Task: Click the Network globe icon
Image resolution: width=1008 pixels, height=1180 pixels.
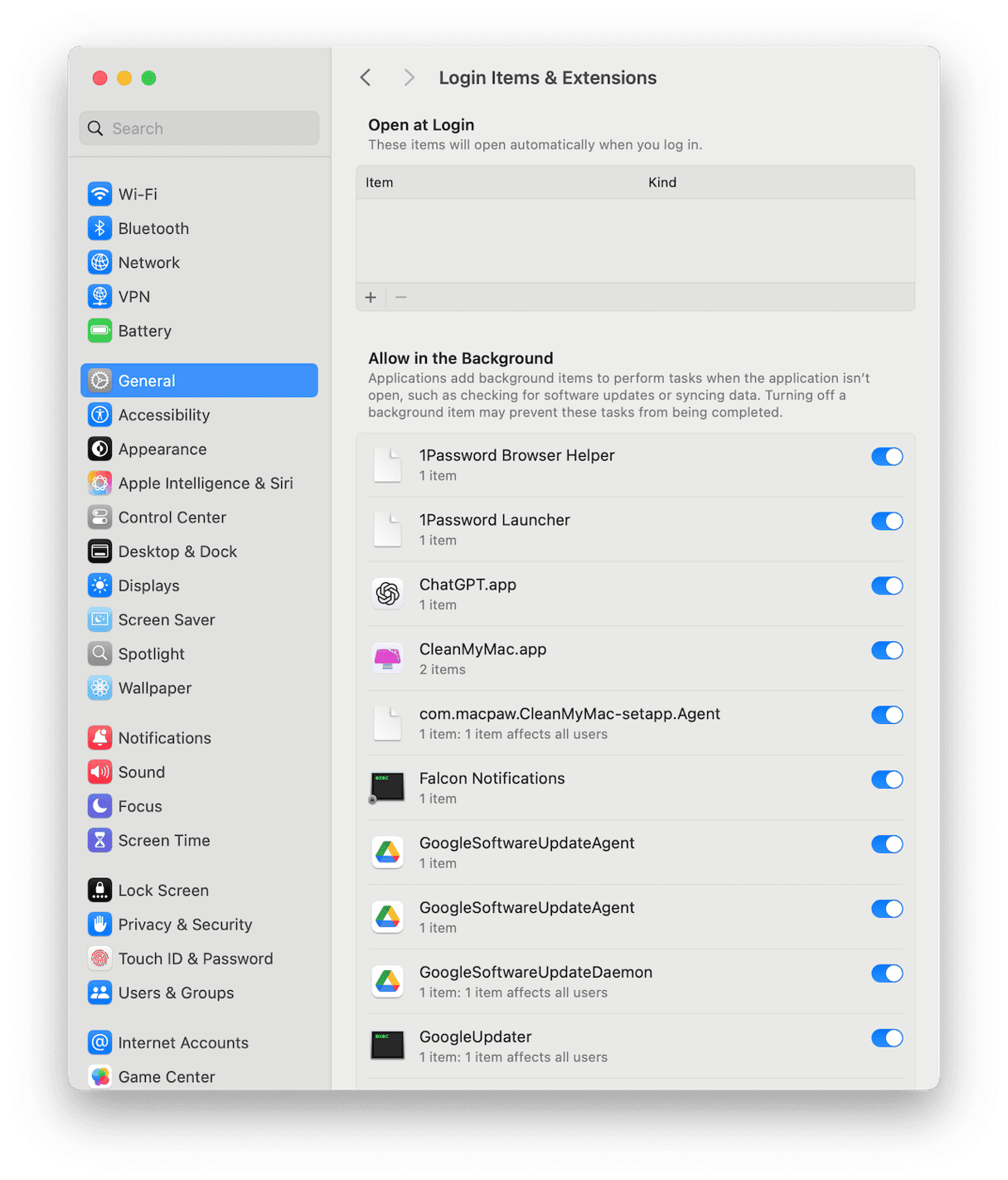Action: coord(99,262)
